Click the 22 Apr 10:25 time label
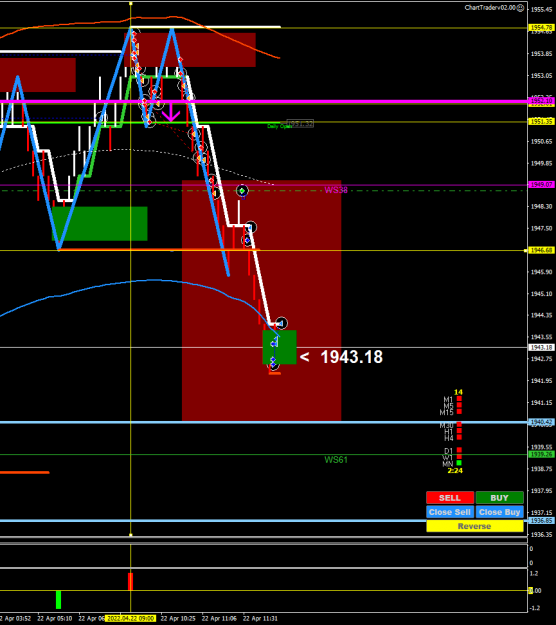556x625 pixels. pyautogui.click(x=178, y=618)
